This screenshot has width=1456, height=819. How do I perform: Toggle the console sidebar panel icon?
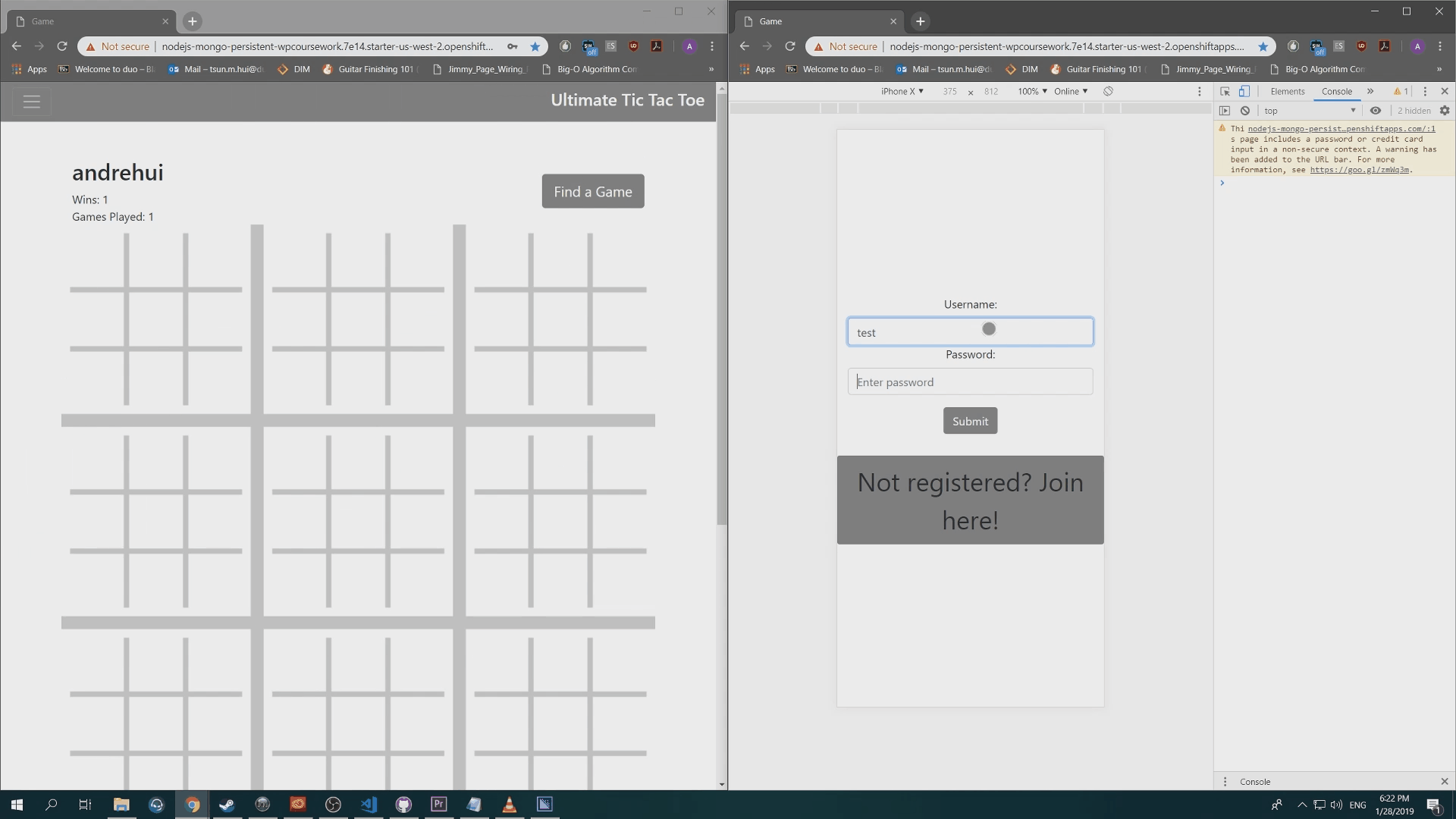click(1225, 111)
